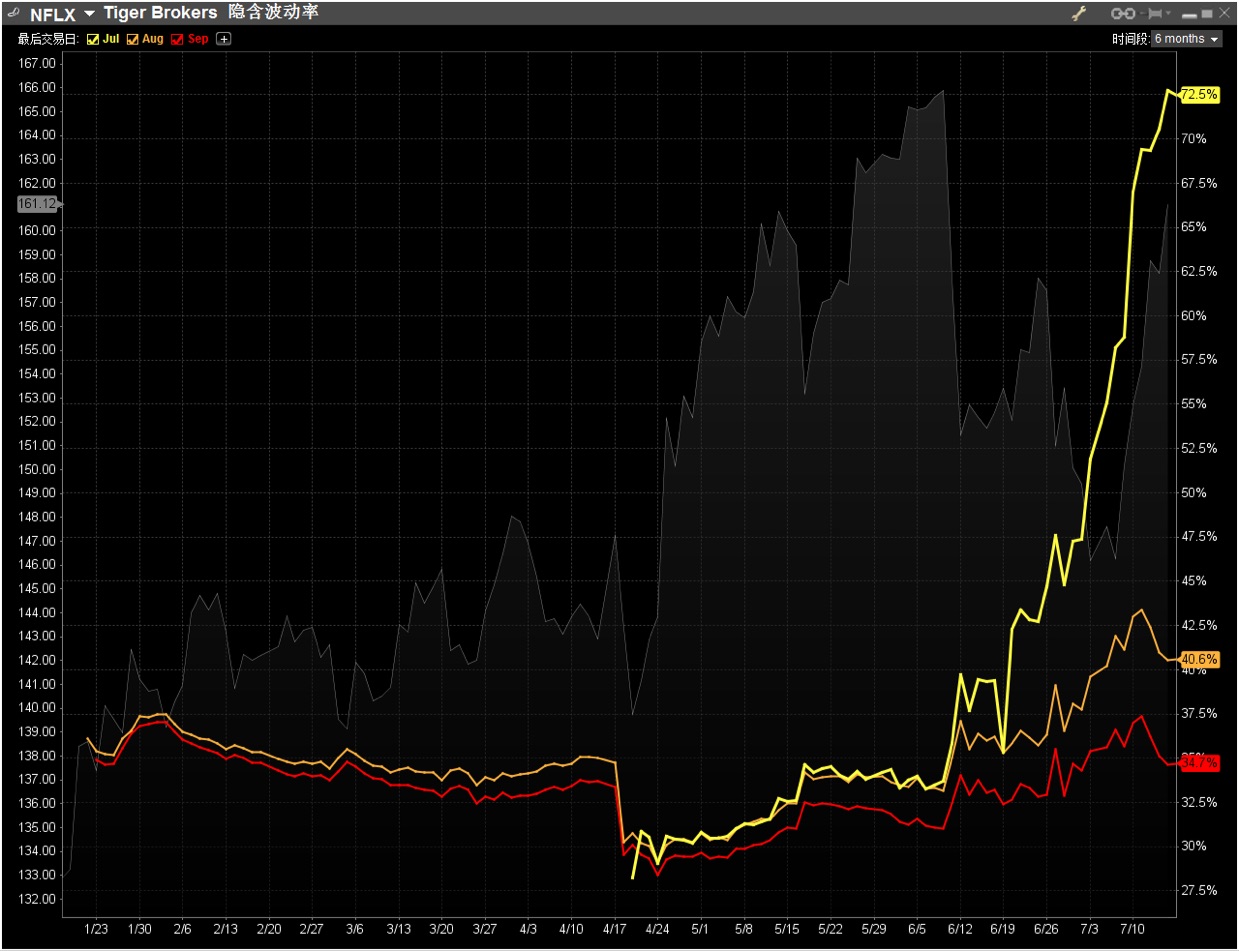The image size is (1239, 951).
Task: Minimize the implied volatility panel
Action: tap(1189, 14)
